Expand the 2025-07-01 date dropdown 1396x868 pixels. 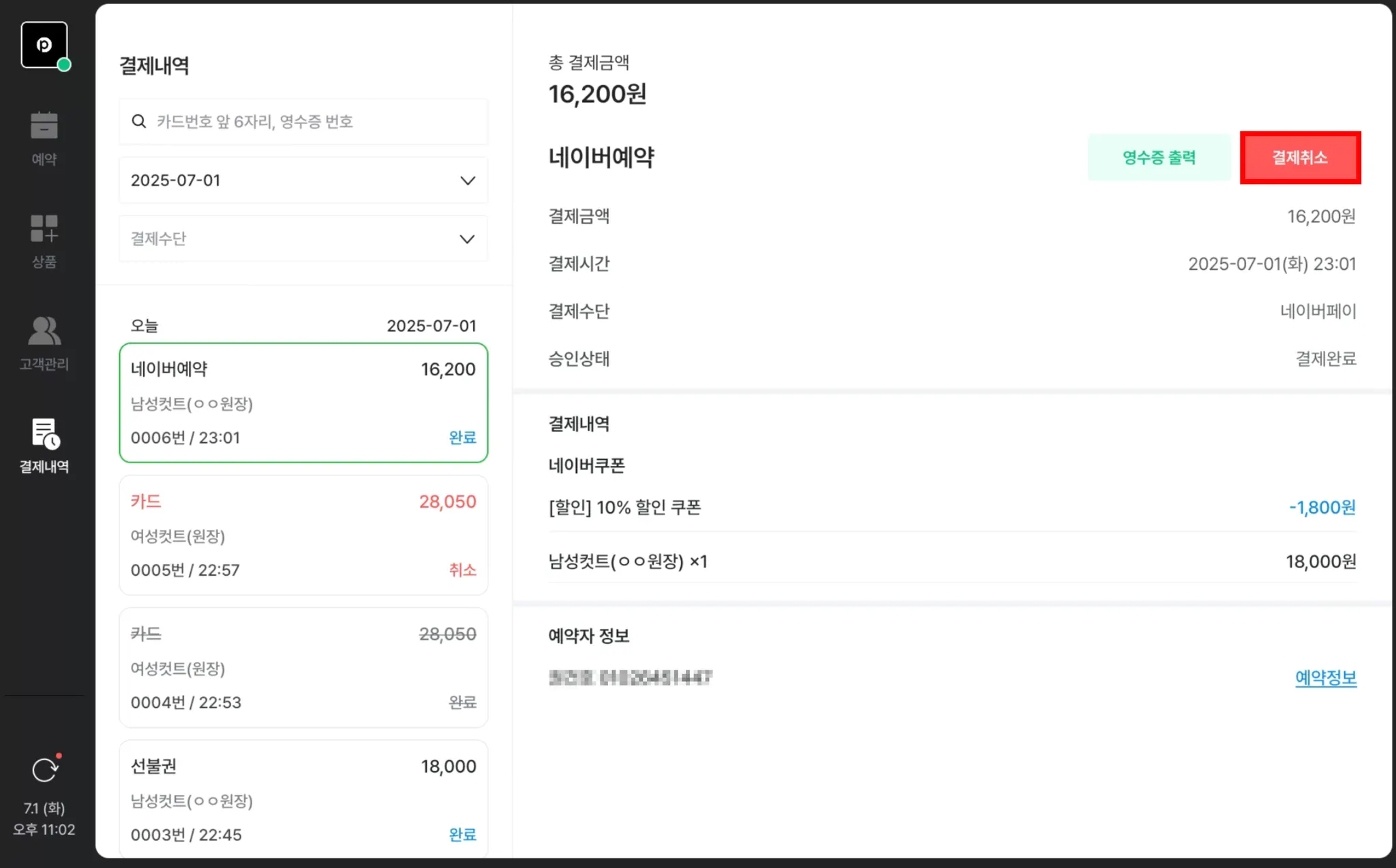[303, 181]
